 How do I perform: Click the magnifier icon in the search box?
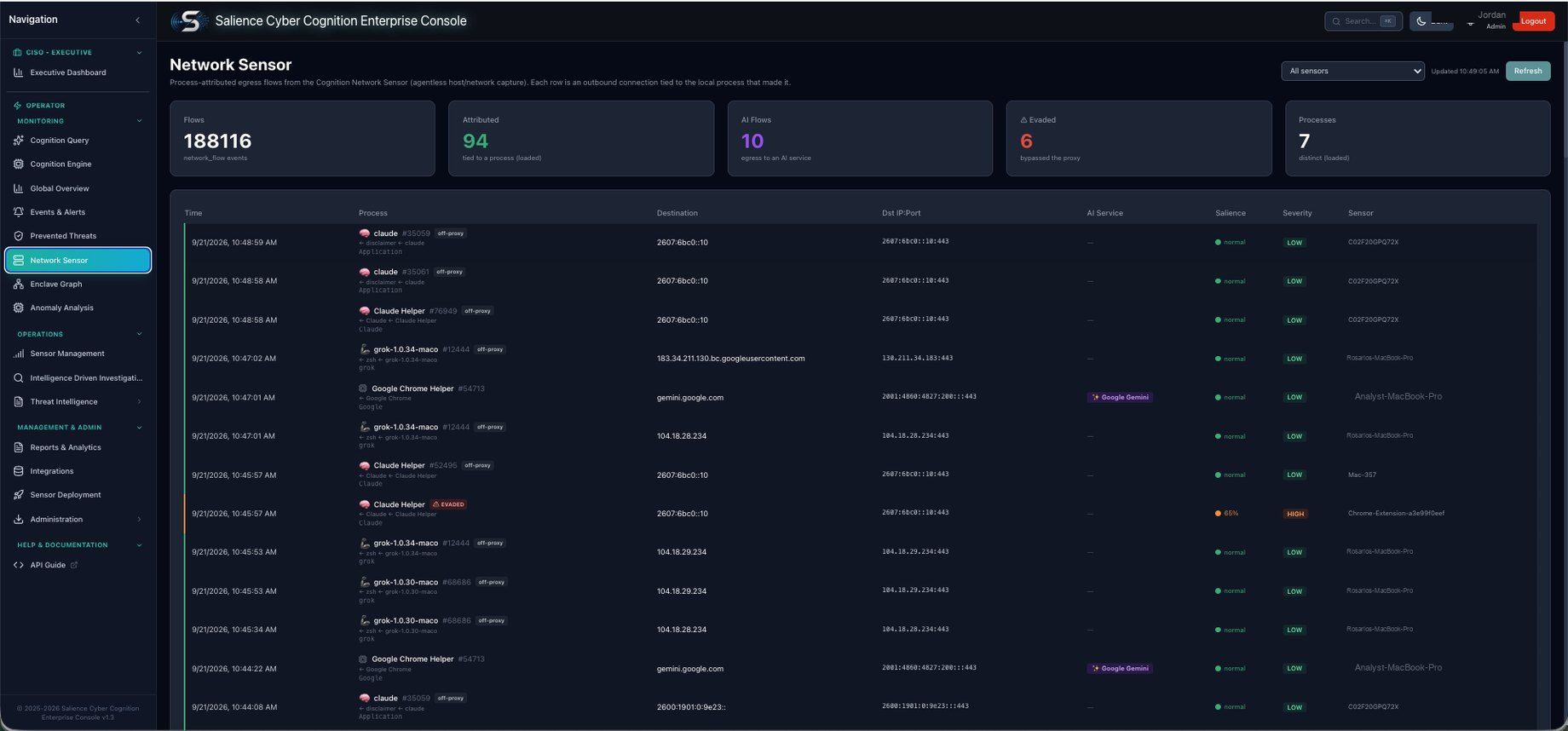pos(1336,21)
